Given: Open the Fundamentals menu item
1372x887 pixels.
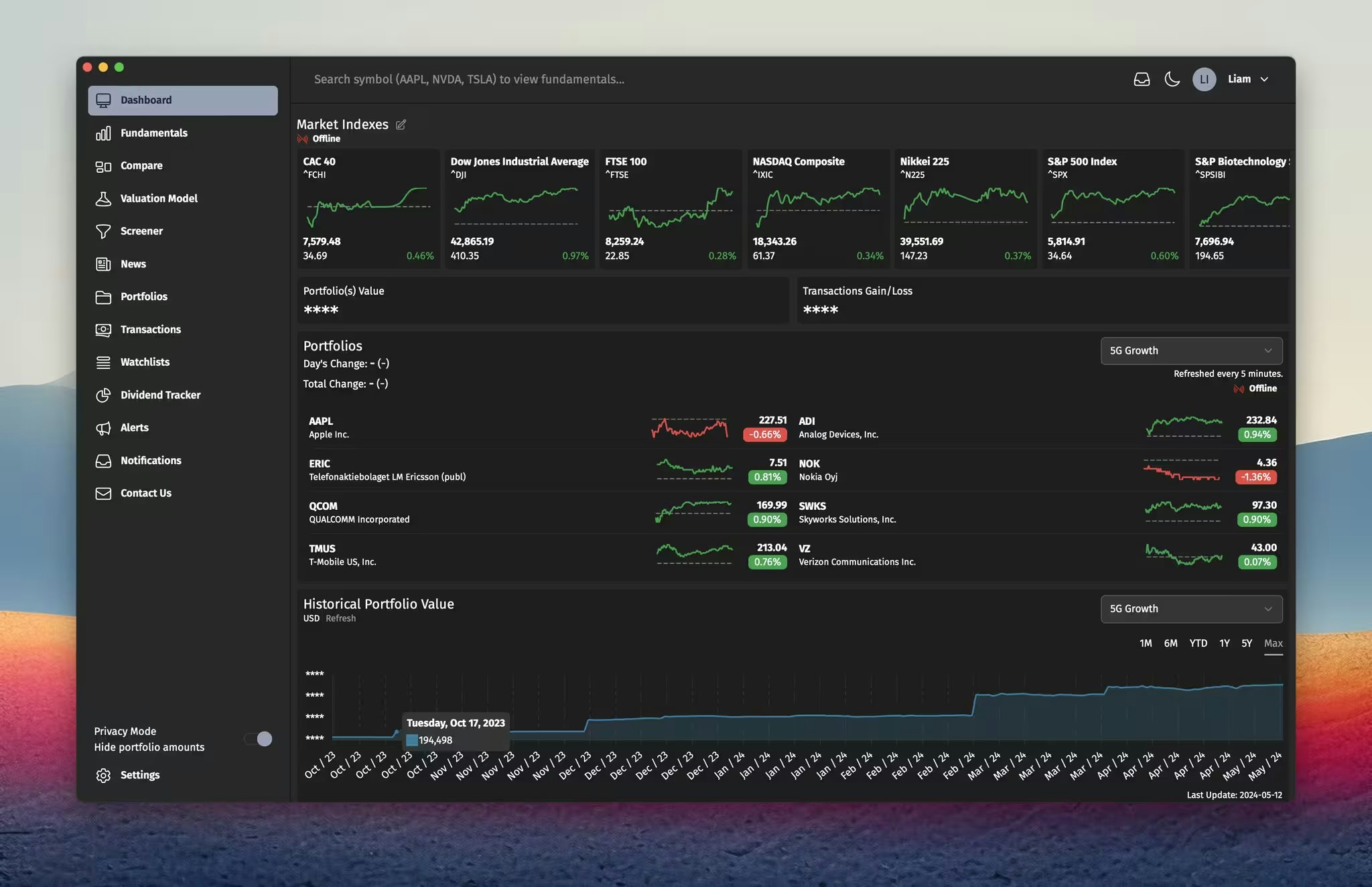Looking at the screenshot, I should (x=183, y=133).
